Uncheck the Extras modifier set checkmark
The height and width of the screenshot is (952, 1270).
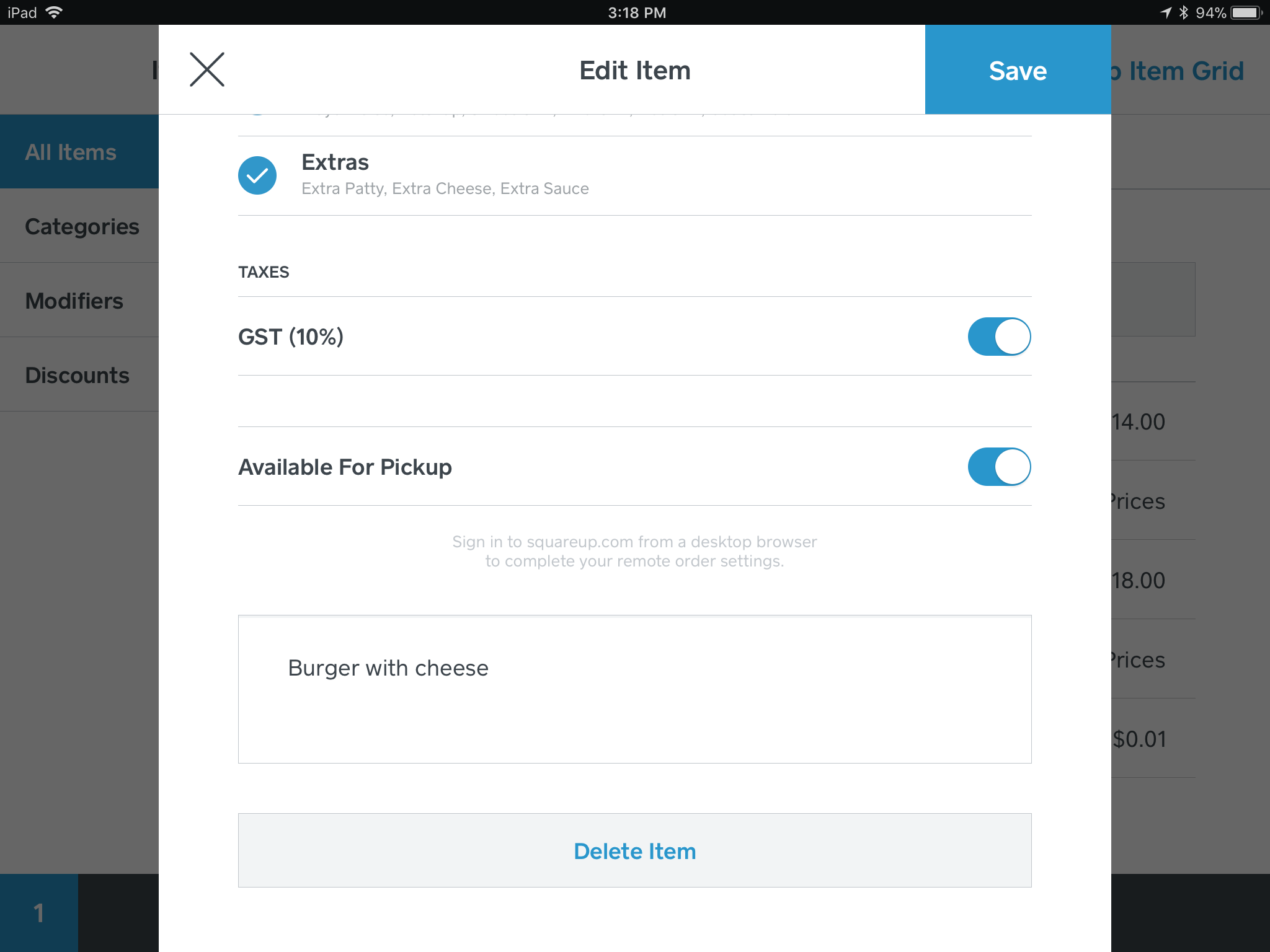[x=257, y=175]
